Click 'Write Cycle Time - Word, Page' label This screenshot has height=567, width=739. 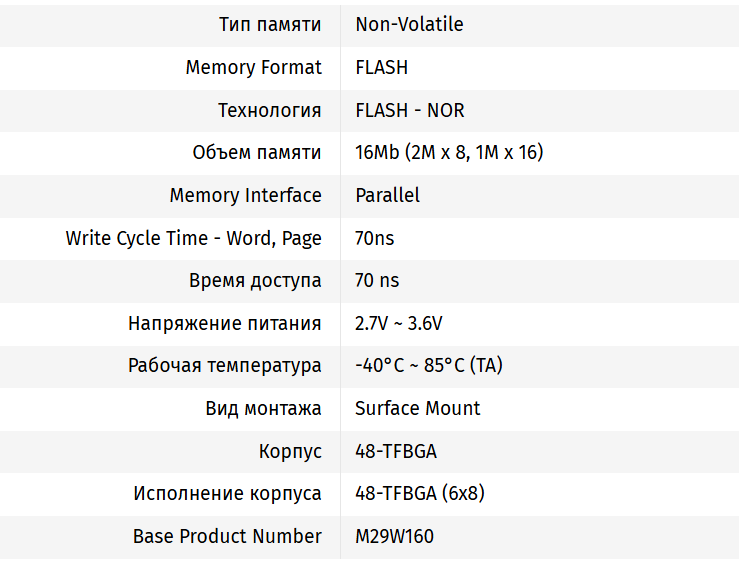[x=193, y=238]
